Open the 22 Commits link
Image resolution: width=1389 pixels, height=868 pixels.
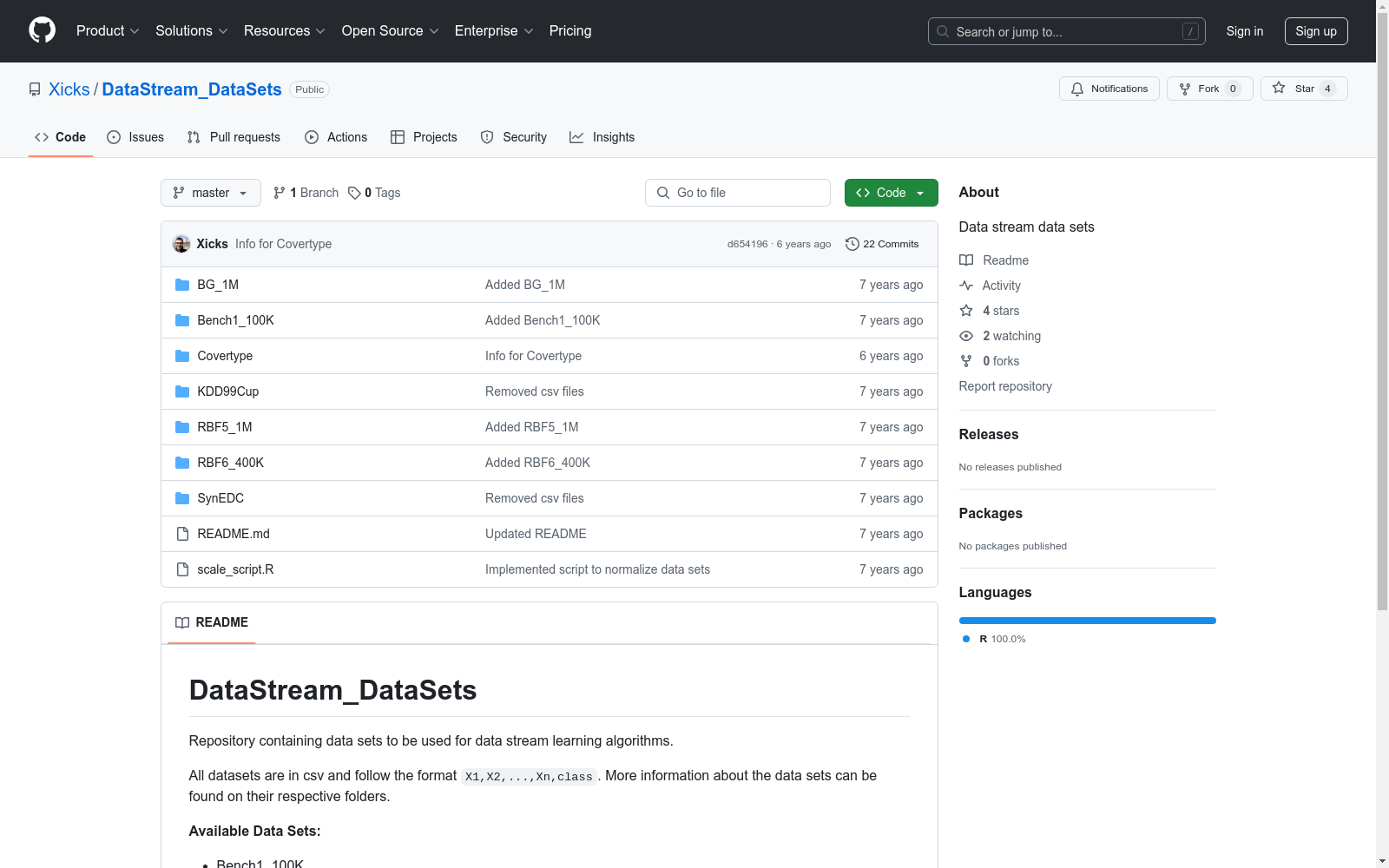882,244
